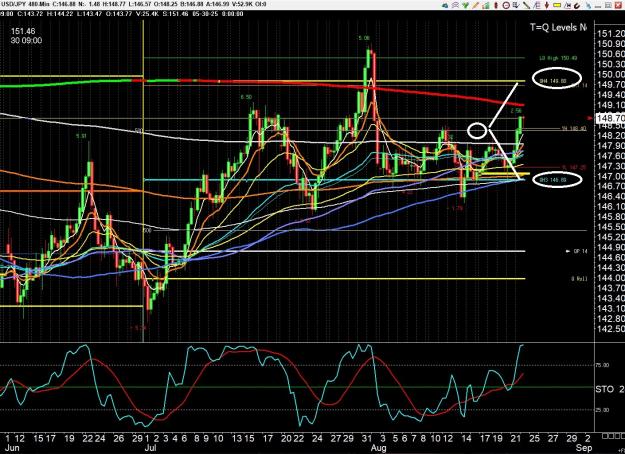Image resolution: width=625 pixels, height=454 pixels.
Task: Click the 30 09:00 cursor time readout
Action: click(x=26, y=40)
